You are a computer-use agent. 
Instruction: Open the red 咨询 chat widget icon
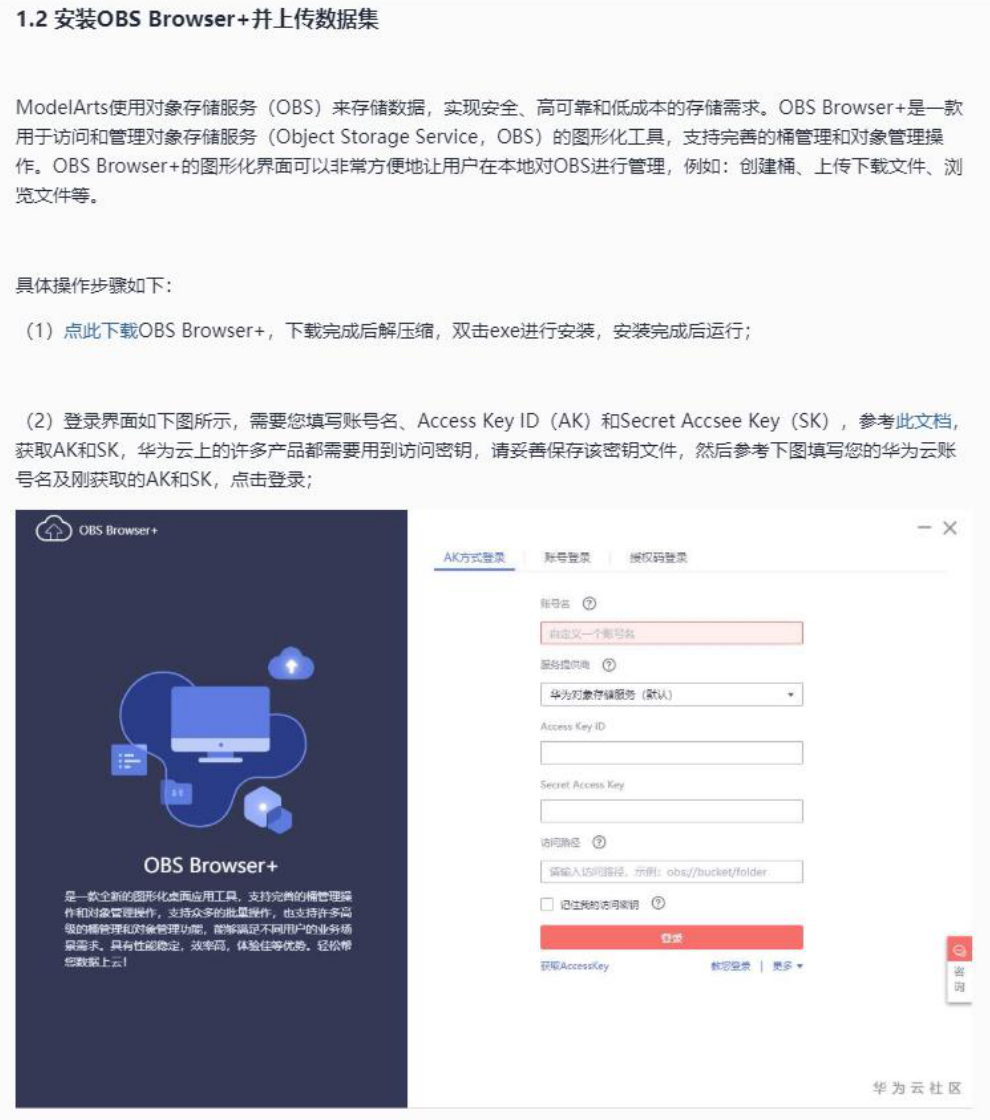tap(959, 950)
